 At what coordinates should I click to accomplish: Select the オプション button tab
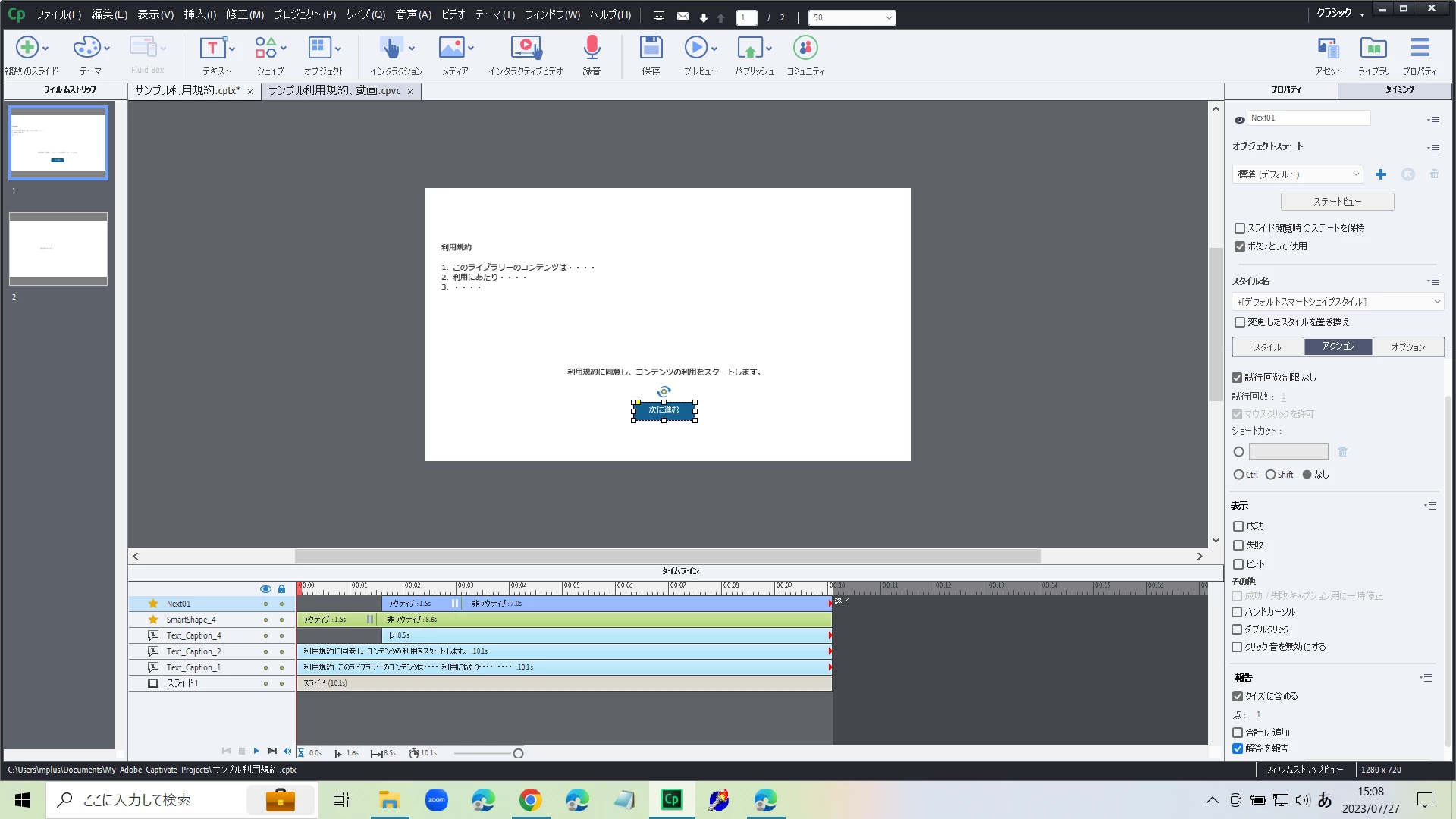coord(1408,347)
